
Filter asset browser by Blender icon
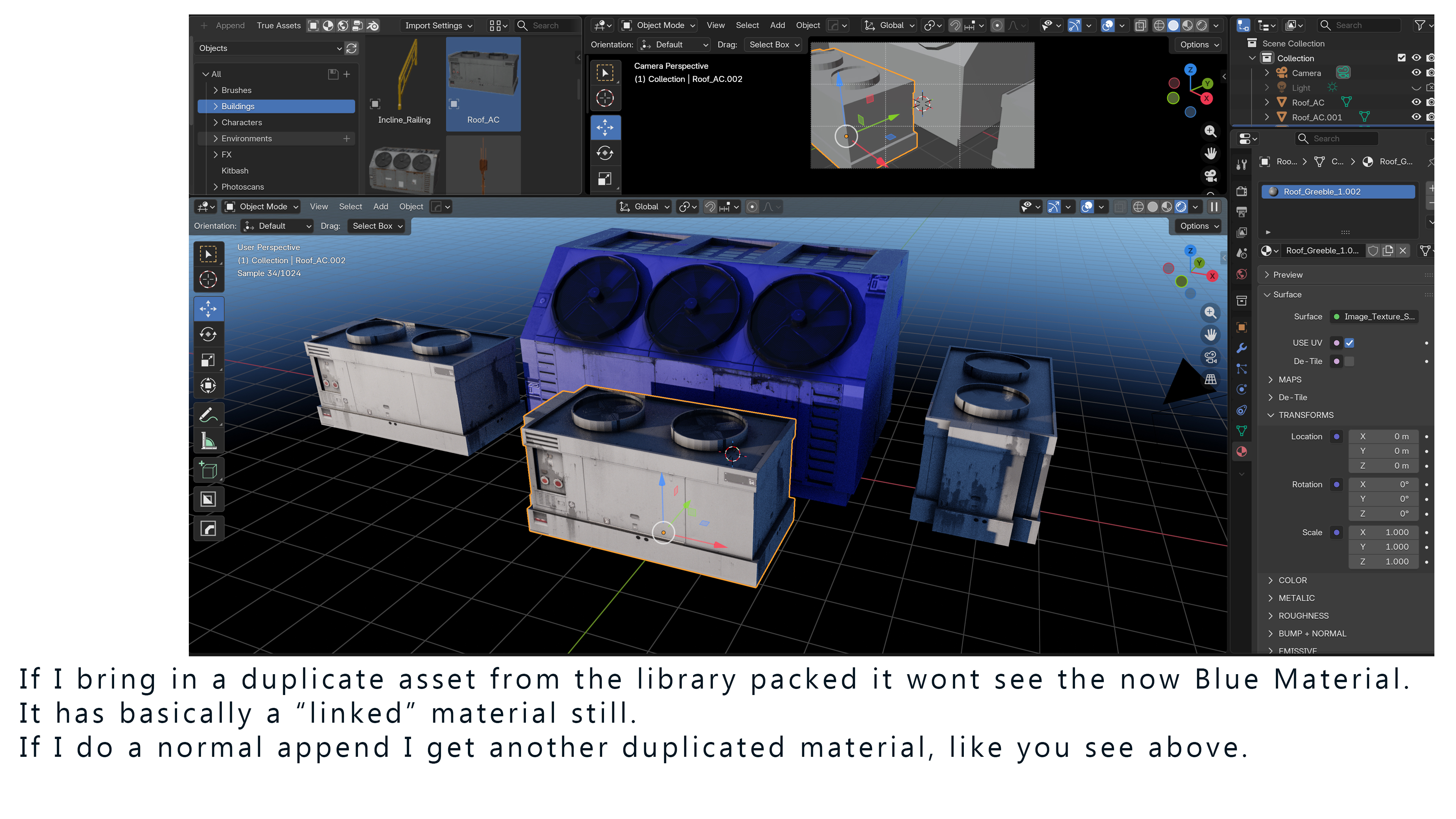(372, 25)
